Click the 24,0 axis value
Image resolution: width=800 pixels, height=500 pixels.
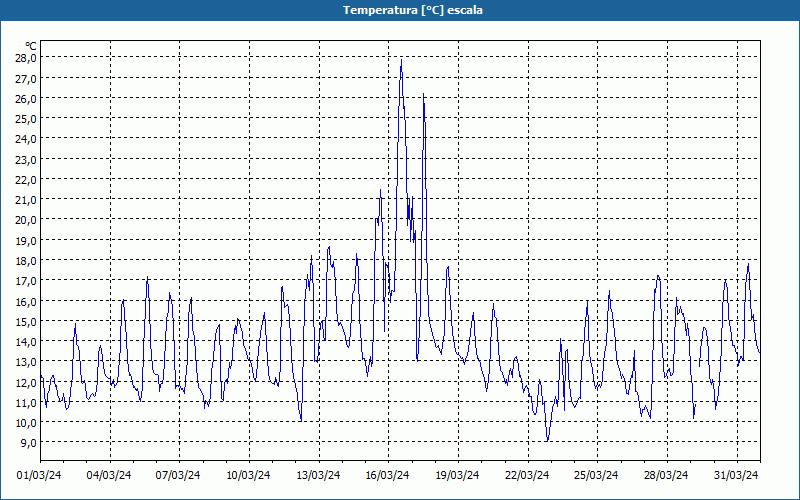click(x=26, y=139)
